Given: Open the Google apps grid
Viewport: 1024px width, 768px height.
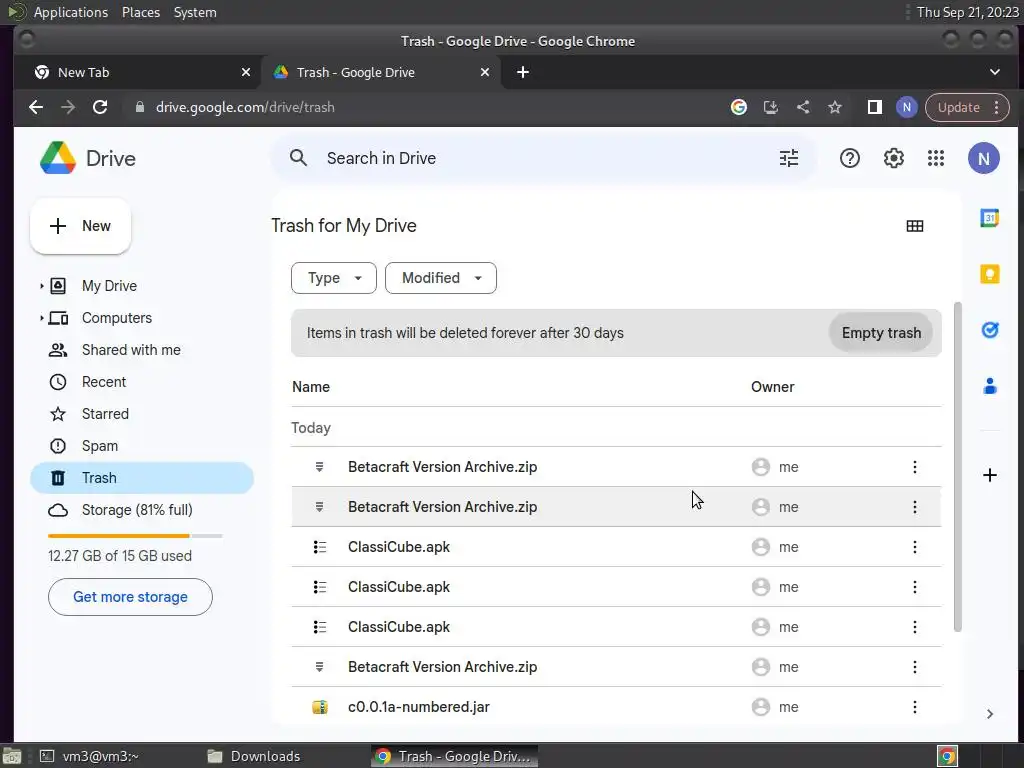Looking at the screenshot, I should tap(936, 158).
